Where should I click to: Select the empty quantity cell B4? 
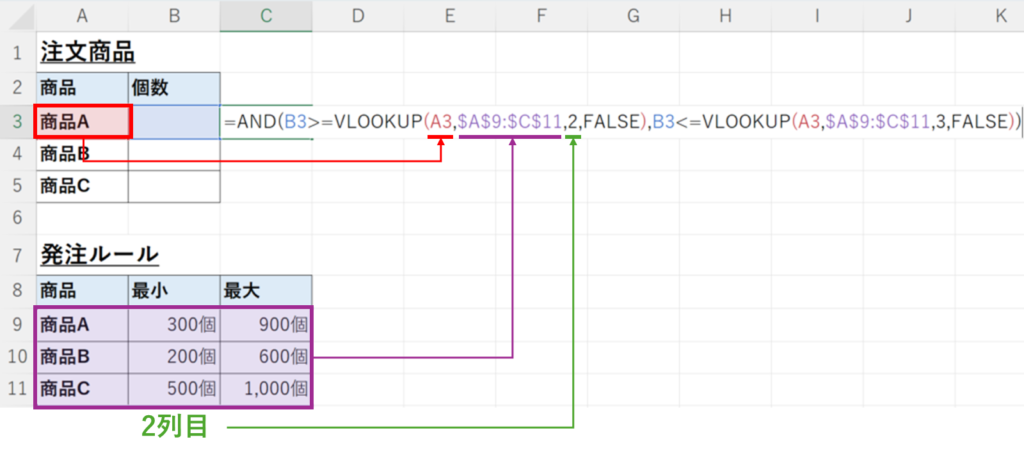coord(174,154)
